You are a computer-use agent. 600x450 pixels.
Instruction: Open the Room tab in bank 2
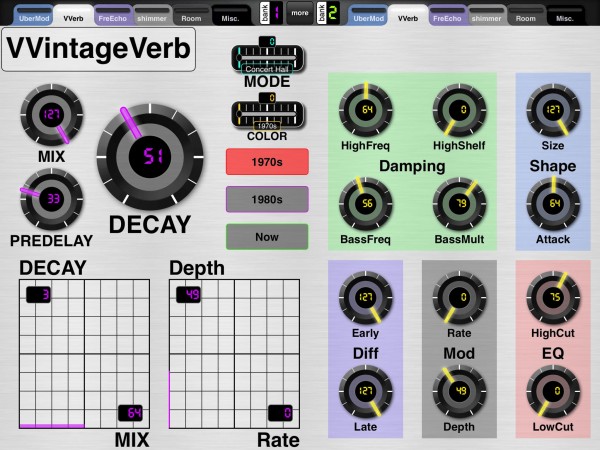pos(525,16)
